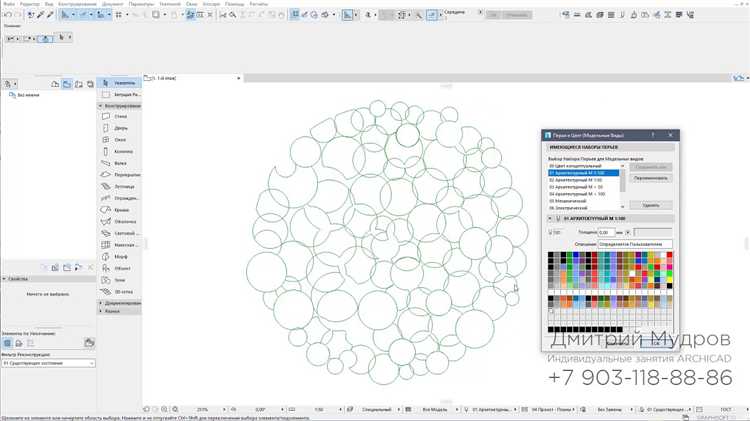This screenshot has width=750, height=421.
Task: Select the Marquee (Бегущая рамка) tool
Action: [119, 95]
